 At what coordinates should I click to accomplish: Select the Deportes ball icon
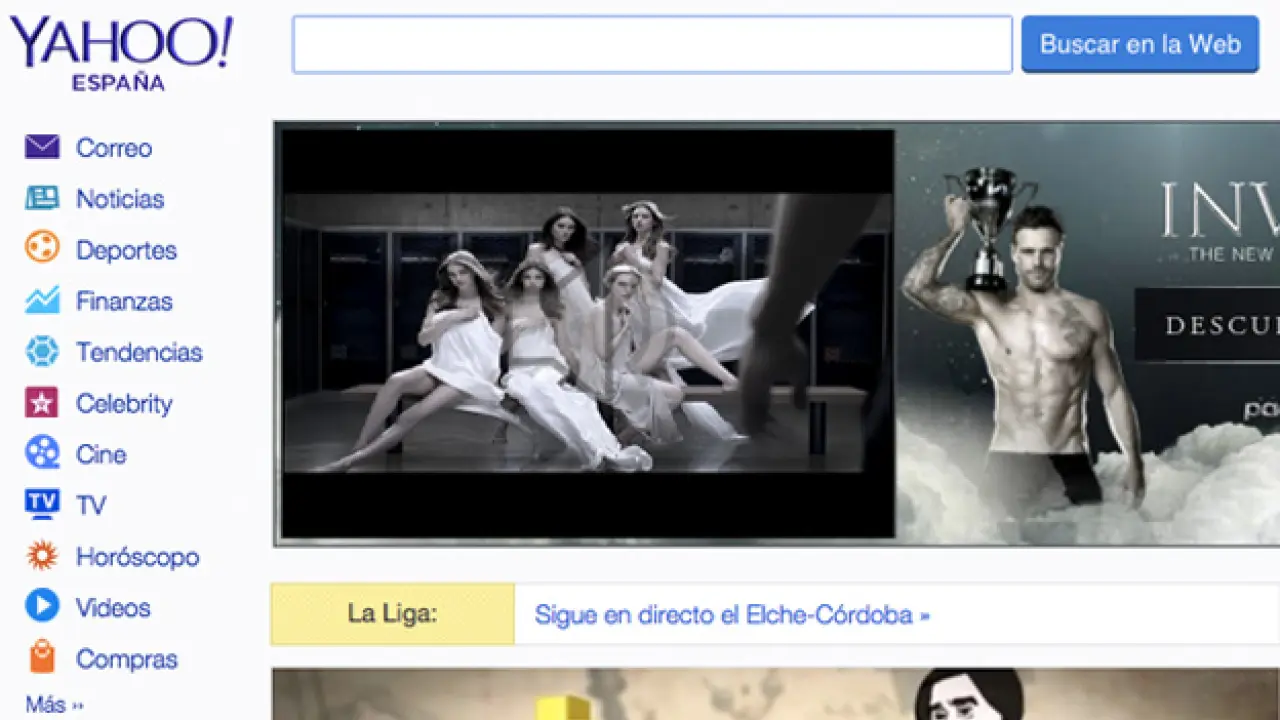[x=42, y=249]
